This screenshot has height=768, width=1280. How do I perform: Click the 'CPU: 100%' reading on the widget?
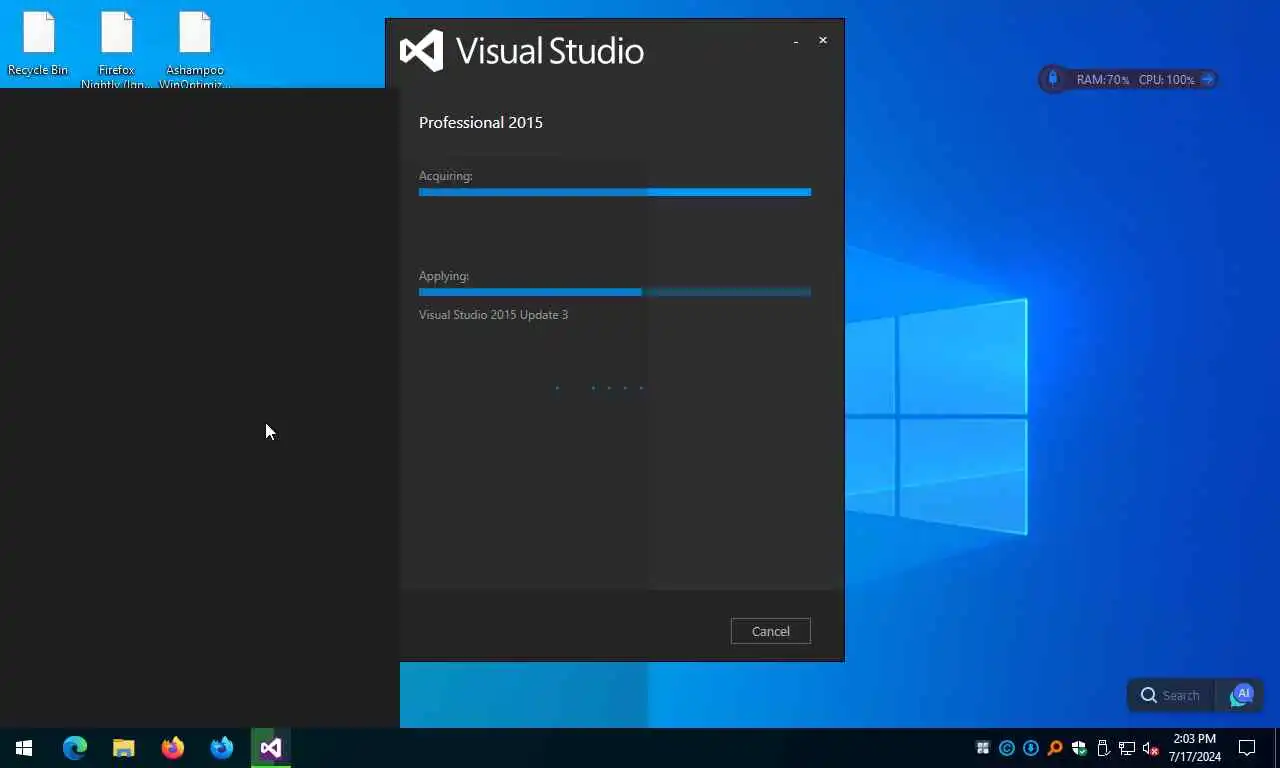click(1167, 80)
